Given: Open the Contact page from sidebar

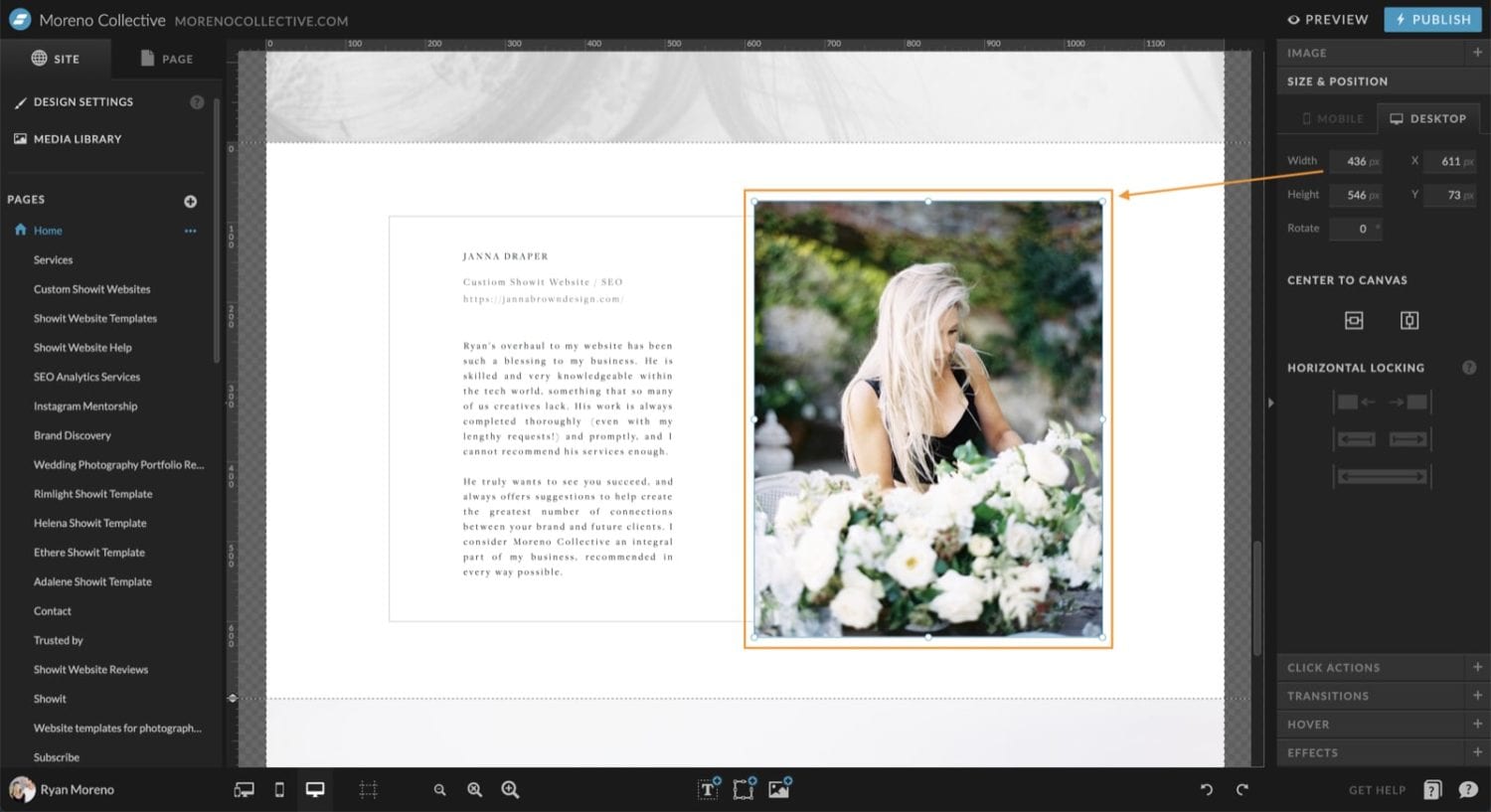Looking at the screenshot, I should click(53, 610).
